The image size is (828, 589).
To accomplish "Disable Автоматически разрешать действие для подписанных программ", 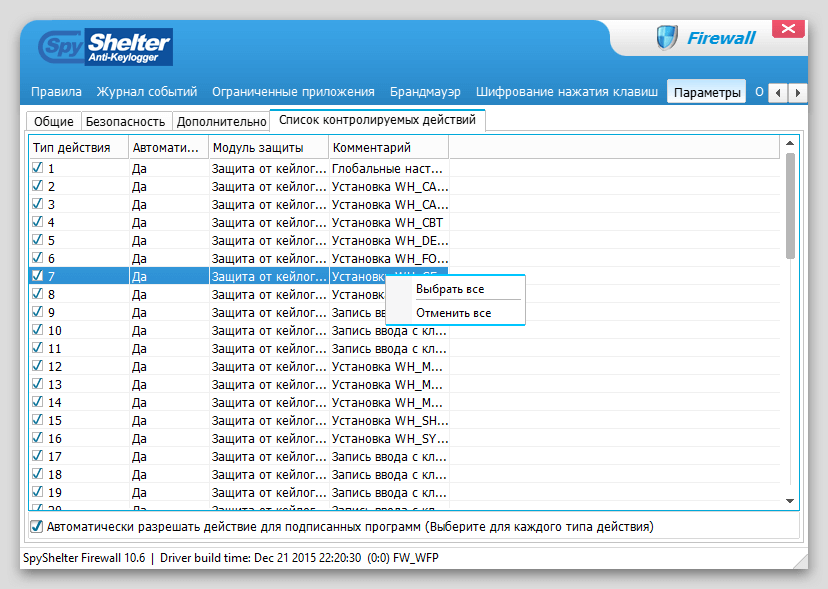I will click(36, 526).
